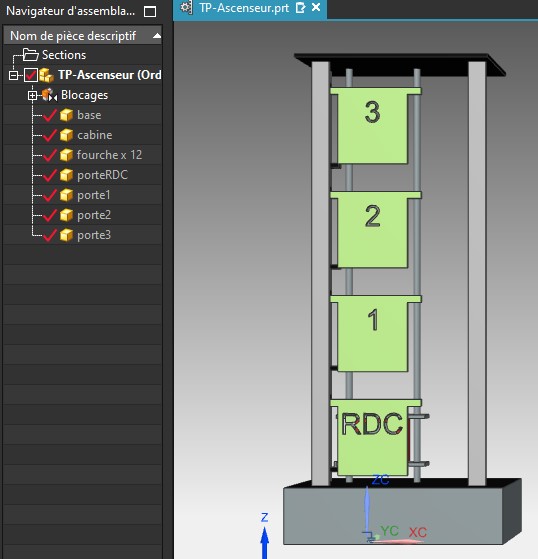The image size is (538, 559).
Task: Click the TP-Ascenseur assembly icon
Action: (x=46, y=75)
